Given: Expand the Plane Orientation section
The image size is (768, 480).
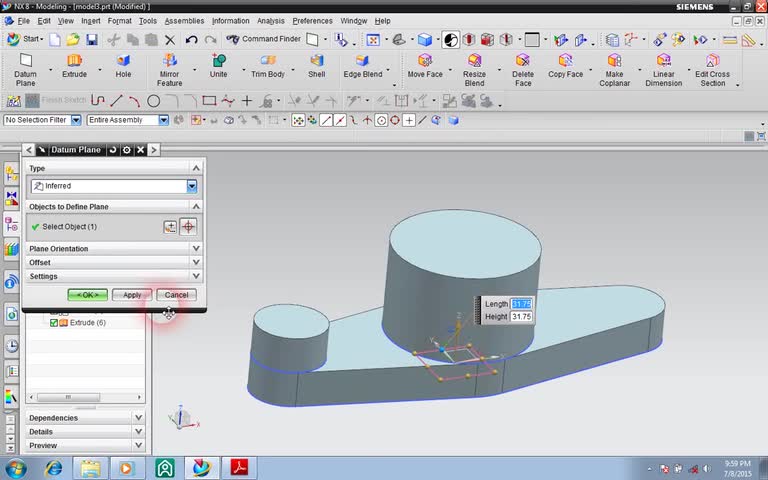Looking at the screenshot, I should pos(112,249).
